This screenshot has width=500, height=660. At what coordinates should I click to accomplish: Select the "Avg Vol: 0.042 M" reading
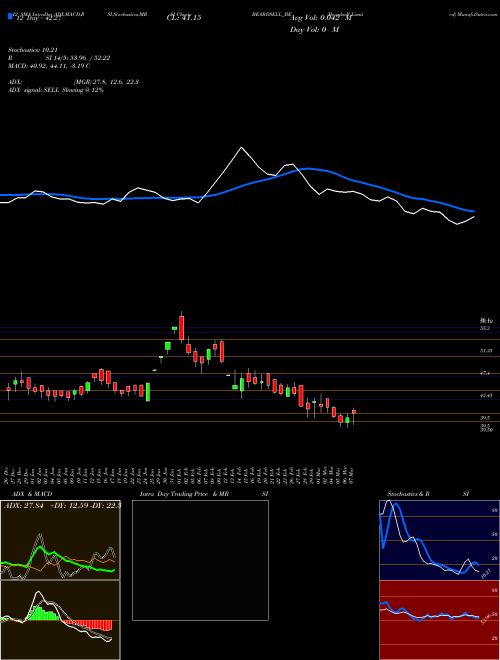tap(322, 18)
